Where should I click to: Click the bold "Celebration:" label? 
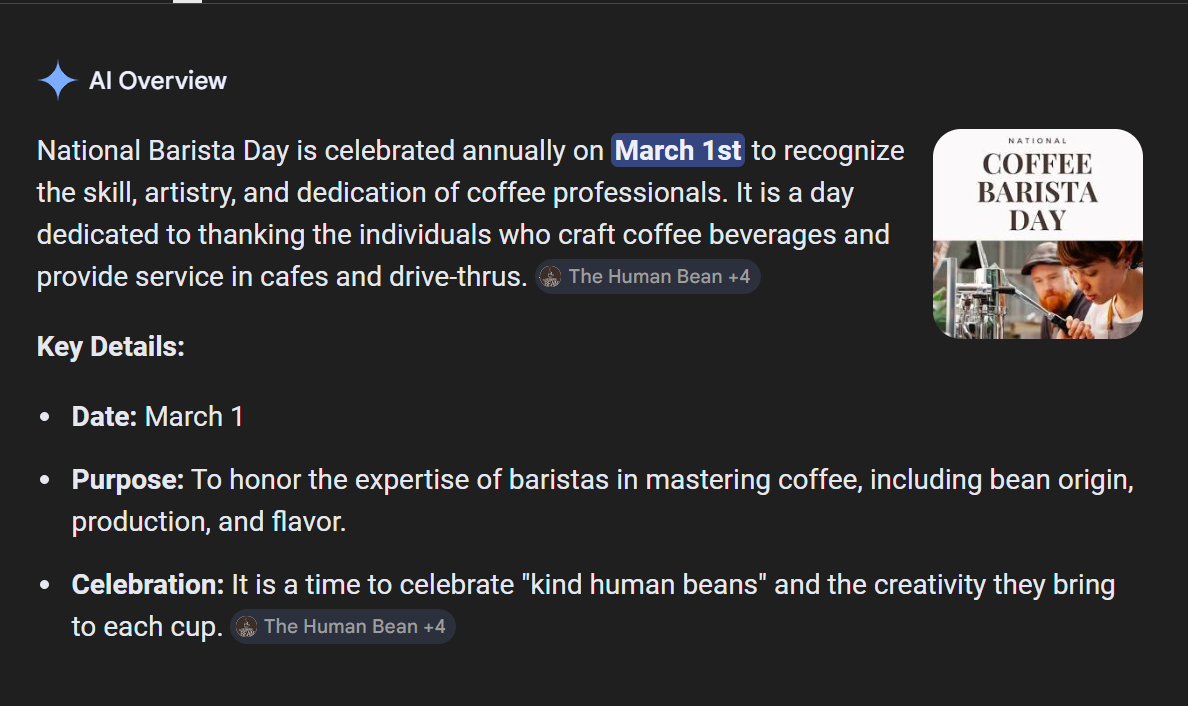pos(148,585)
